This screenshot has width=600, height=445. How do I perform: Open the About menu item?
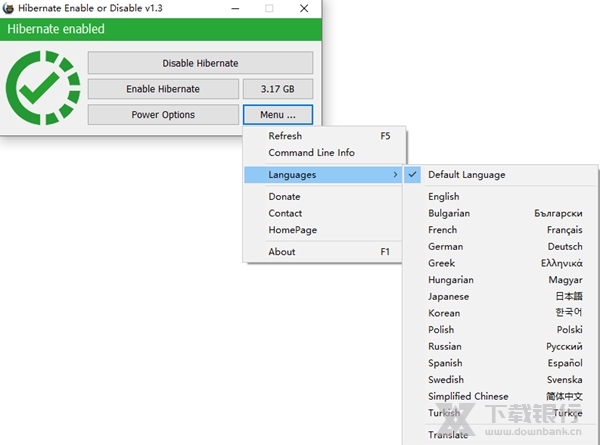tap(282, 252)
